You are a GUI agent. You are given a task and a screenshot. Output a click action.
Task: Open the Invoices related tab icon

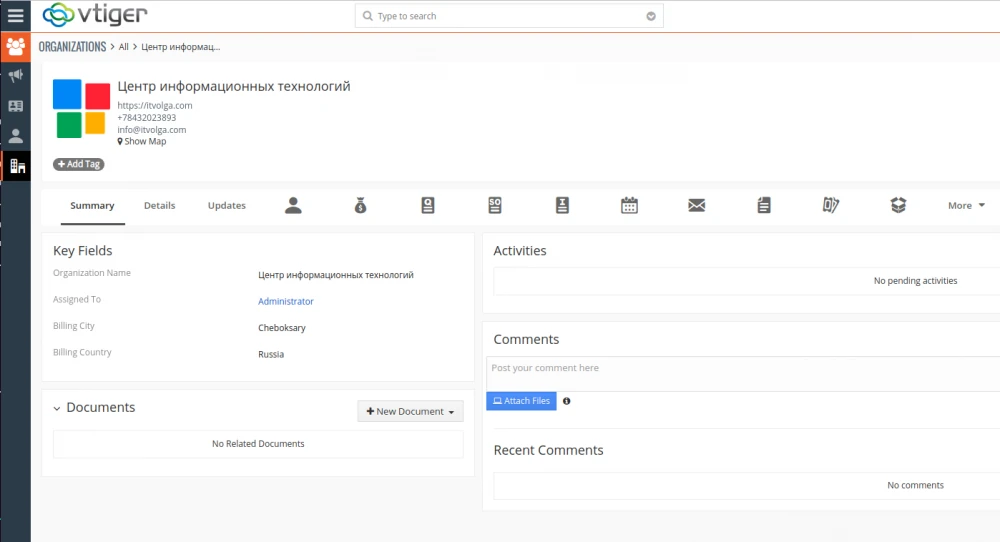pyautogui.click(x=562, y=205)
